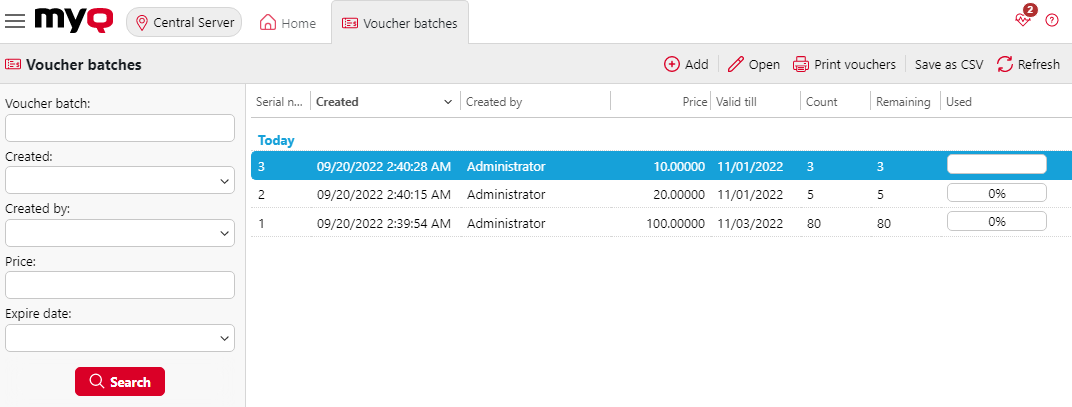Add a new voucher batch
Viewport: 1072px width, 407px height.
coord(686,64)
